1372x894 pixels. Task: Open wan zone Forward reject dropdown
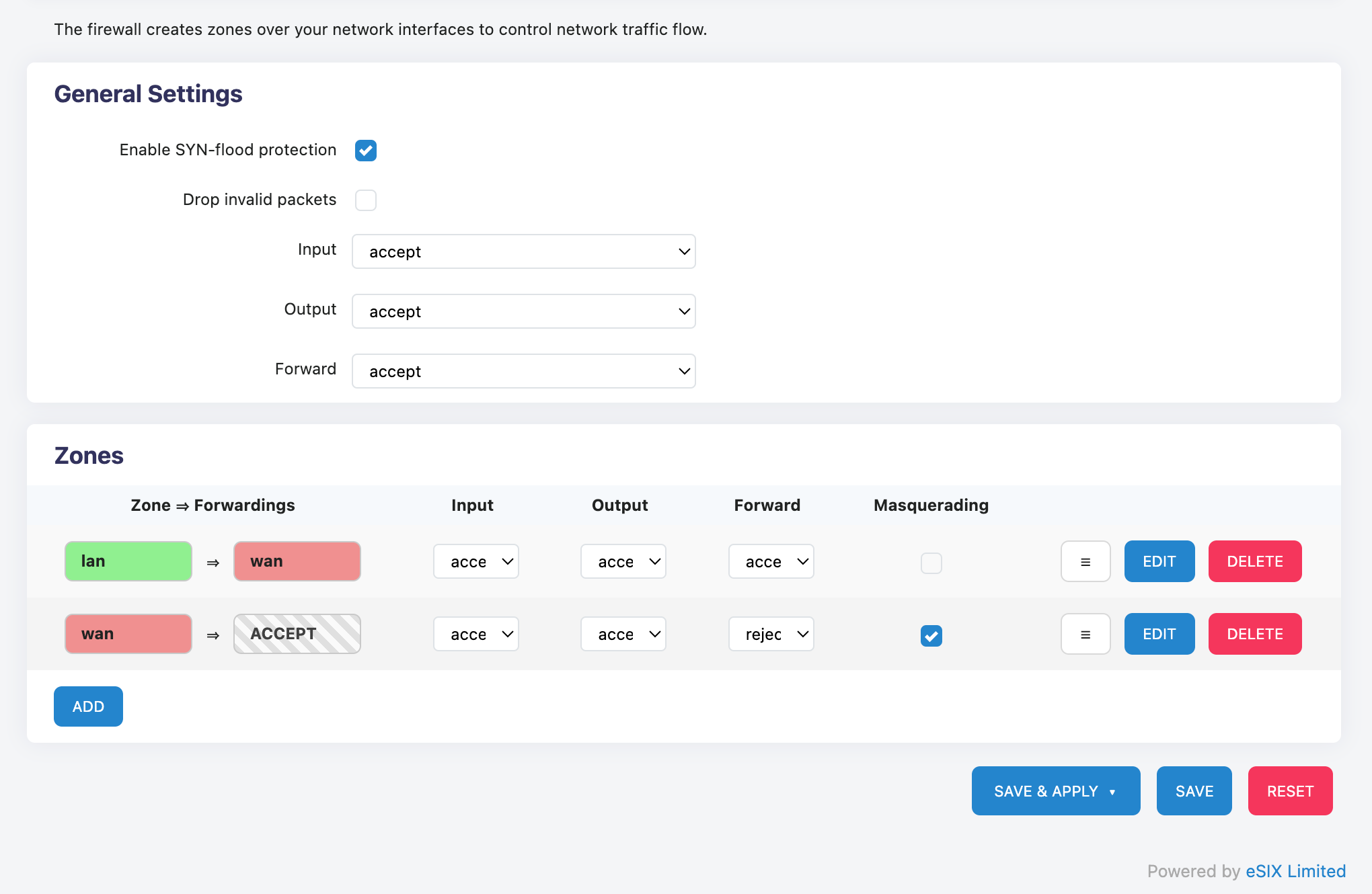[x=771, y=635]
